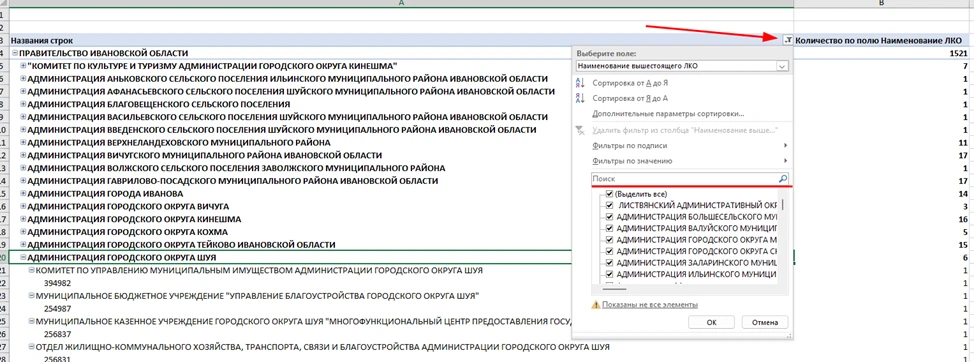Viewport: 974px width, 362px height.
Task: Expand АДМИНИСТРАЦИЯ ВАСИЛЬЕВСКОГО СЕЛЬСКОГО ПОСЕЛЕНИЯ row
Action: [24, 117]
